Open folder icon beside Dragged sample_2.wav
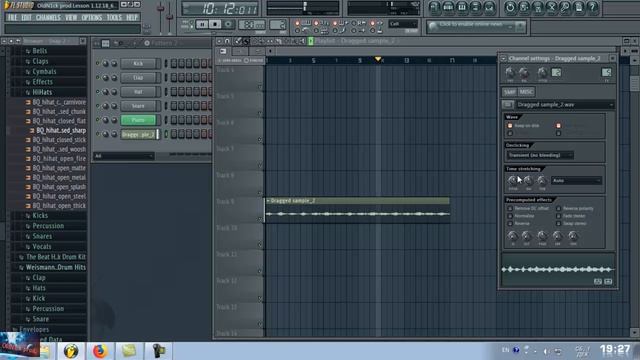 (x=508, y=105)
